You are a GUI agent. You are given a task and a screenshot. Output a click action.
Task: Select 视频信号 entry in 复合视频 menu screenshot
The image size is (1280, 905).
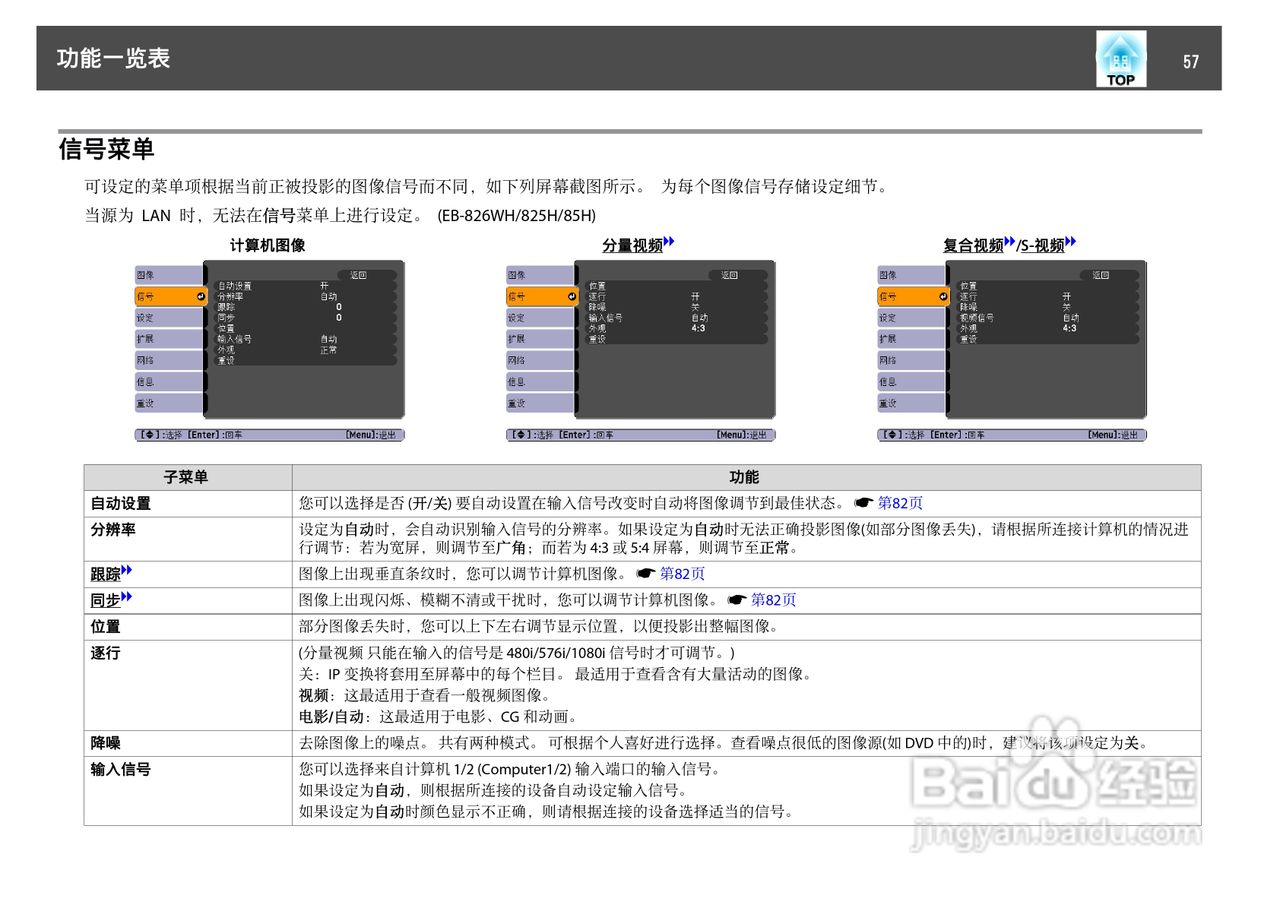coord(1047,318)
